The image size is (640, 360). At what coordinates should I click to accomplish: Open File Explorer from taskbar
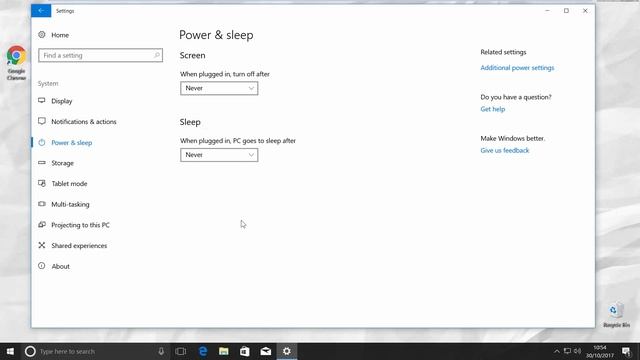pyautogui.click(x=224, y=351)
